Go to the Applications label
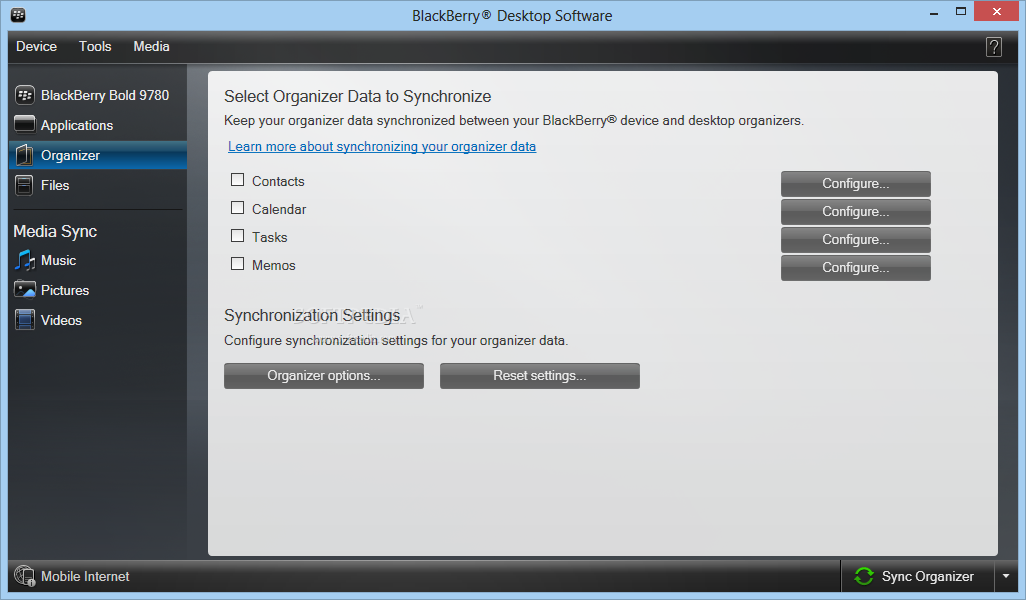 tap(77, 125)
